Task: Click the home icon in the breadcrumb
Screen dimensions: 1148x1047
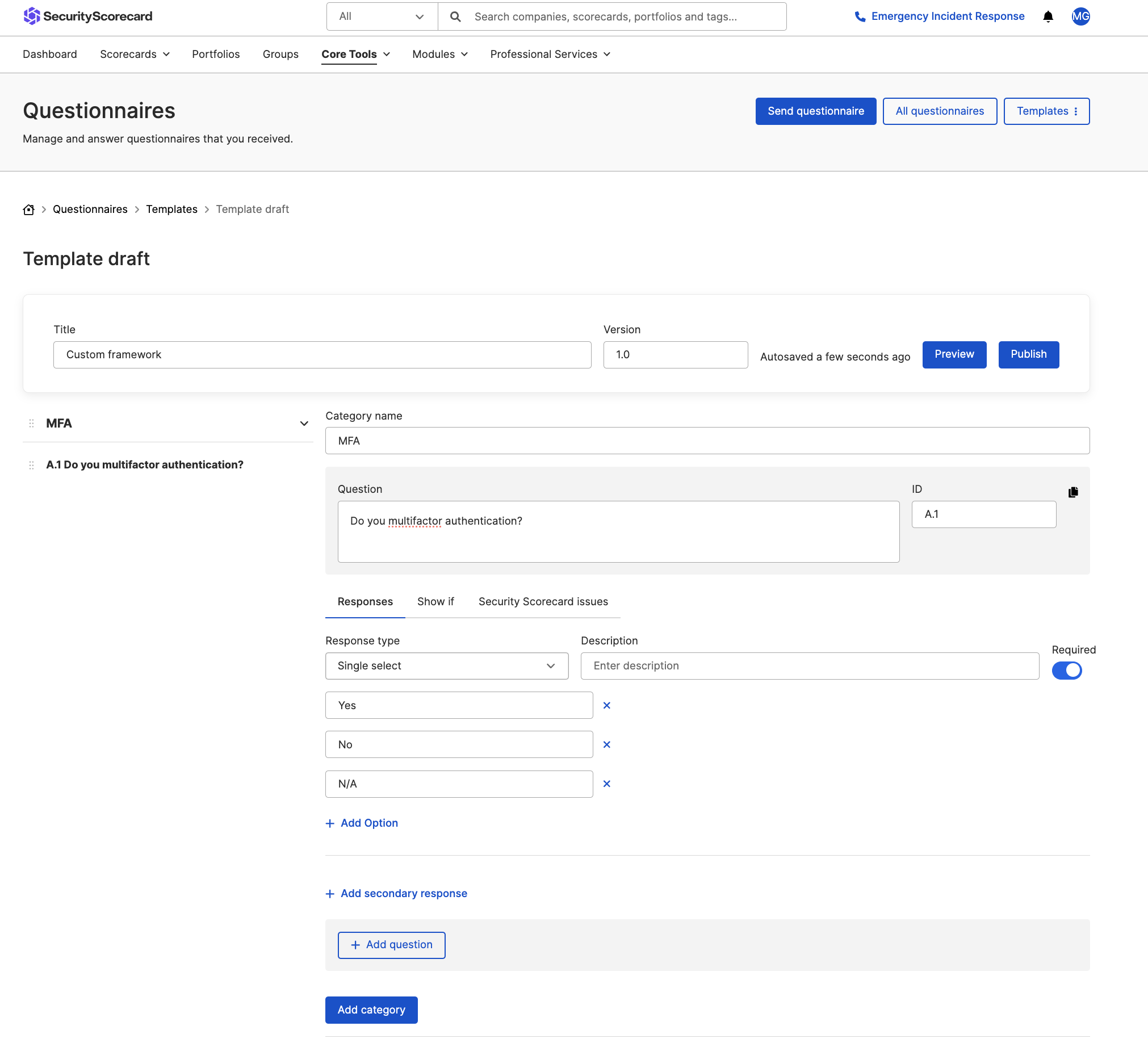Action: click(28, 210)
